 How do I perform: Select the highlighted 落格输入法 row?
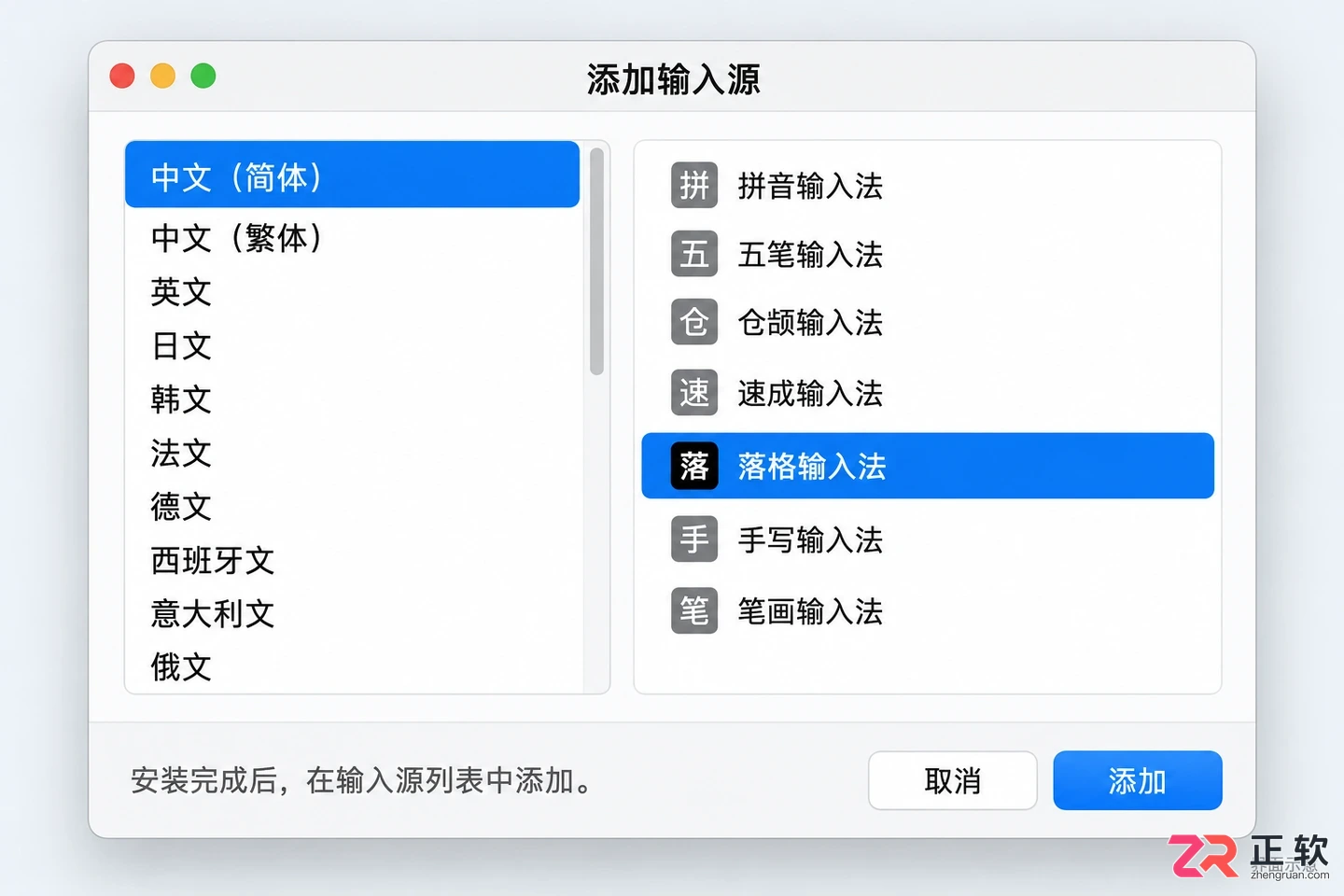tap(928, 466)
